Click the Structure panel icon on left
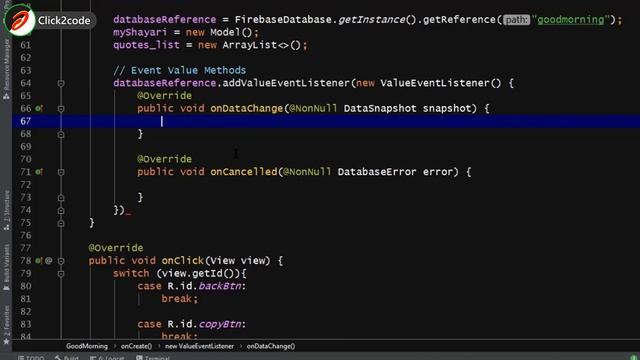The width and height of the screenshot is (640, 360). pos(6,227)
